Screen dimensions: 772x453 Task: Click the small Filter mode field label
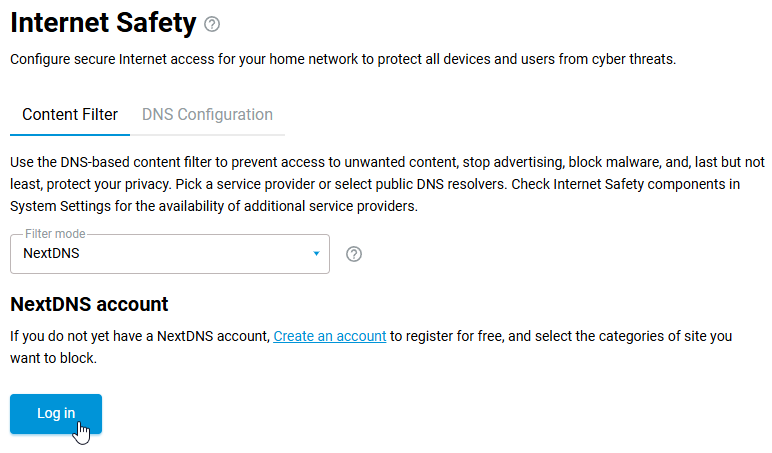pos(55,234)
